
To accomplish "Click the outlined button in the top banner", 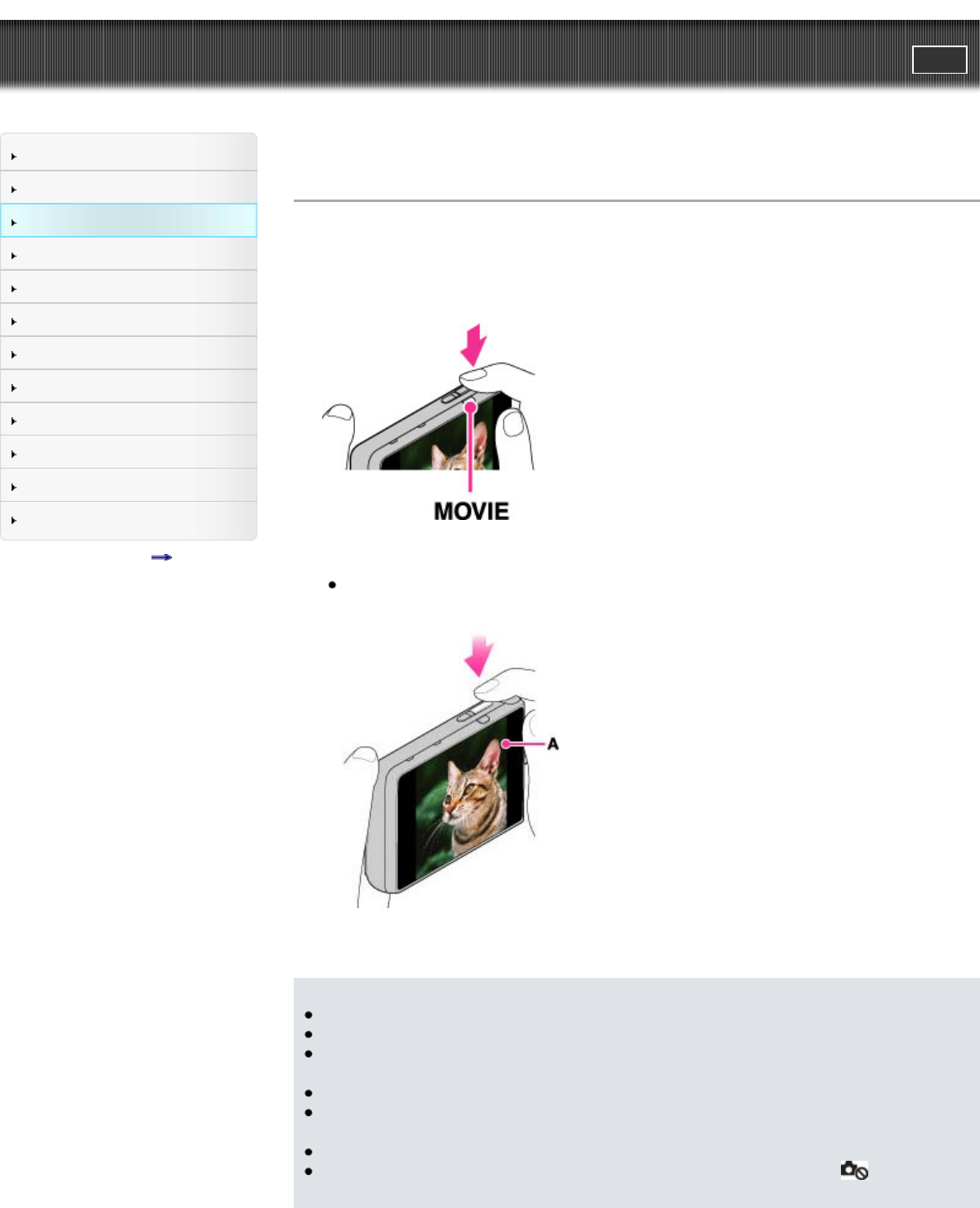I will pos(939,60).
